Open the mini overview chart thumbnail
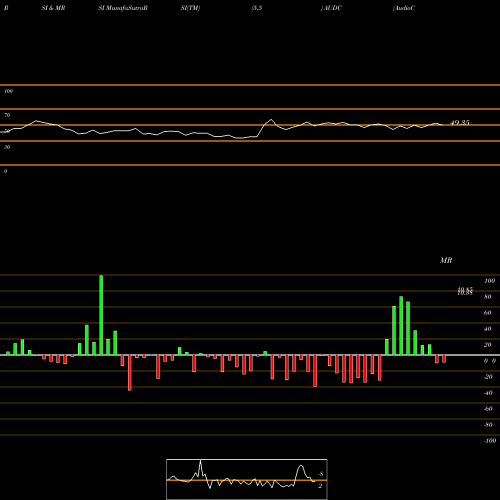500x500 pixels. (x=247, y=479)
